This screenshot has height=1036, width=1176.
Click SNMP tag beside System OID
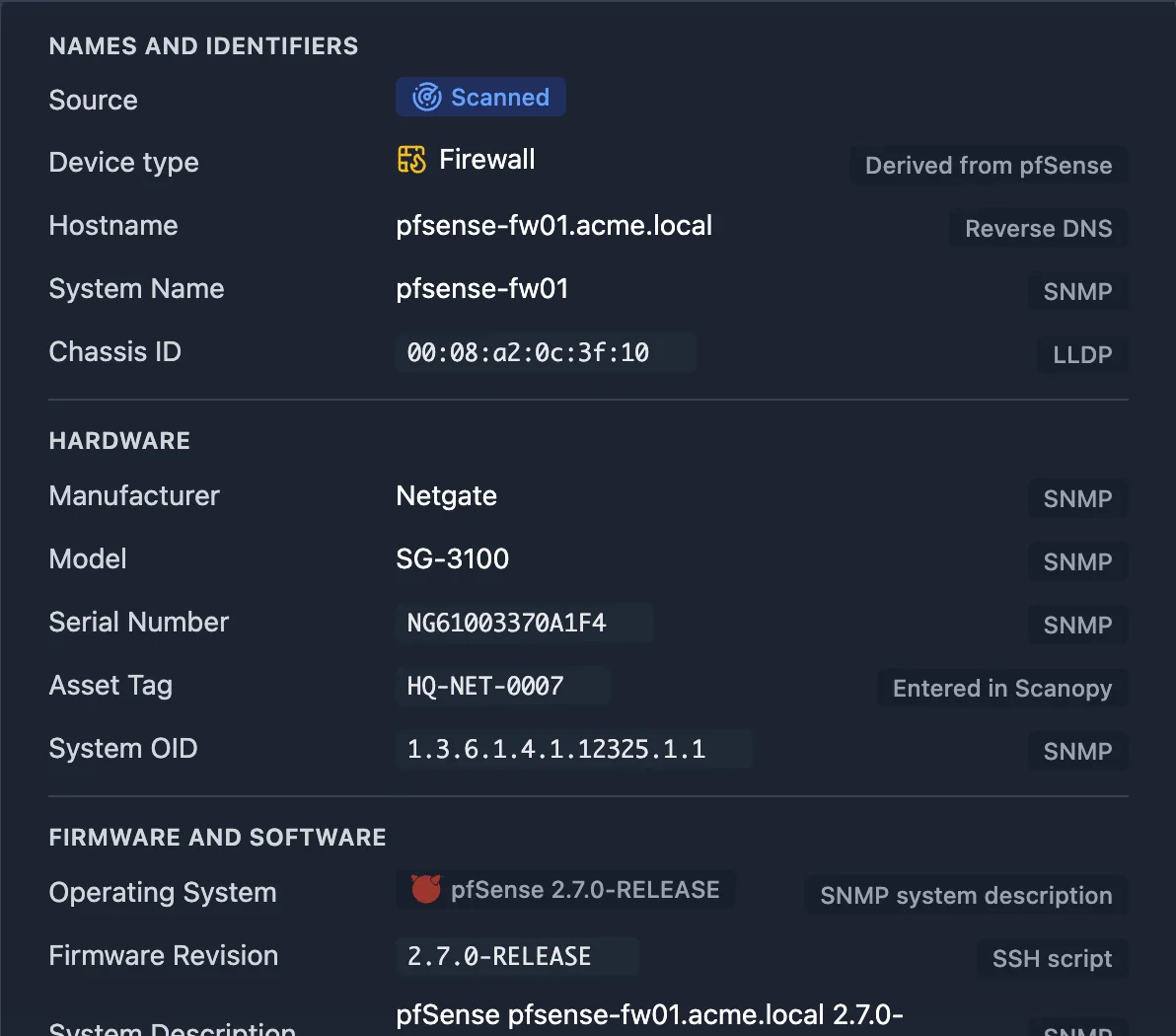pyautogui.click(x=1077, y=751)
